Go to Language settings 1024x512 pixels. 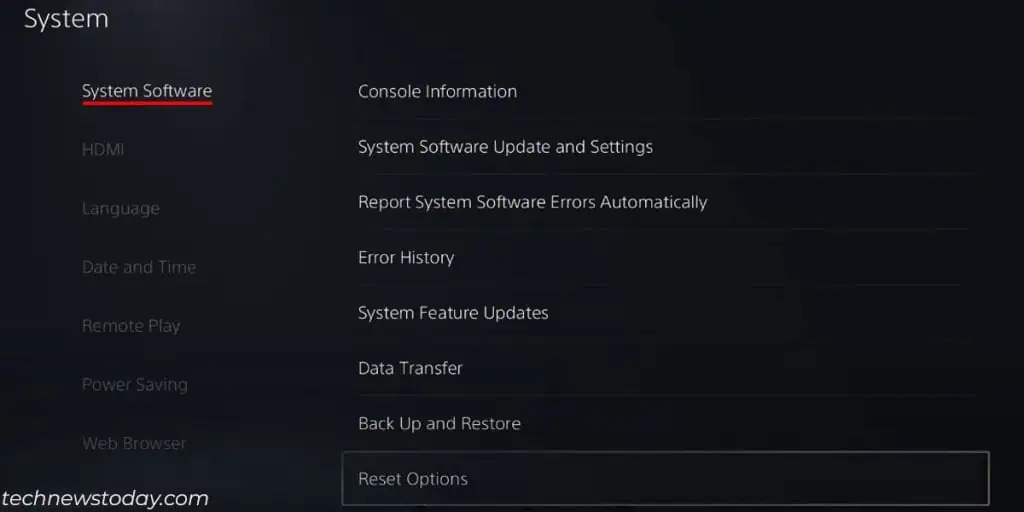click(120, 208)
